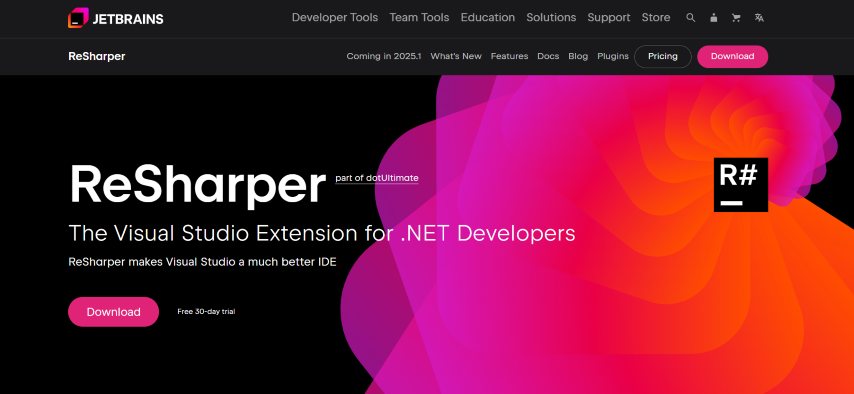Go to the Features page
Screen dimensions: 854x394
[x=509, y=56]
